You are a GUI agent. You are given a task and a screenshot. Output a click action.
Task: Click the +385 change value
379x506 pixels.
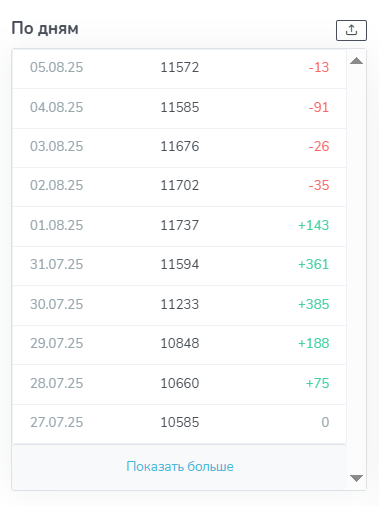click(x=313, y=304)
